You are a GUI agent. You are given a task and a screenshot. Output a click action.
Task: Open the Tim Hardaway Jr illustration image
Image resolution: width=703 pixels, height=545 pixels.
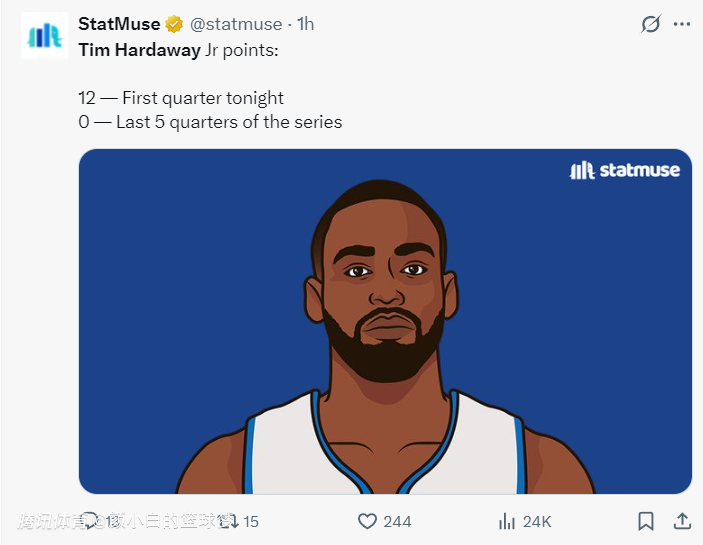(x=385, y=330)
